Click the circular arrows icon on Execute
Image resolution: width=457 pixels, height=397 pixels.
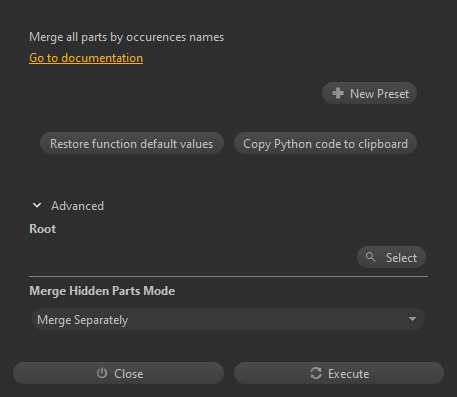pyautogui.click(x=316, y=373)
